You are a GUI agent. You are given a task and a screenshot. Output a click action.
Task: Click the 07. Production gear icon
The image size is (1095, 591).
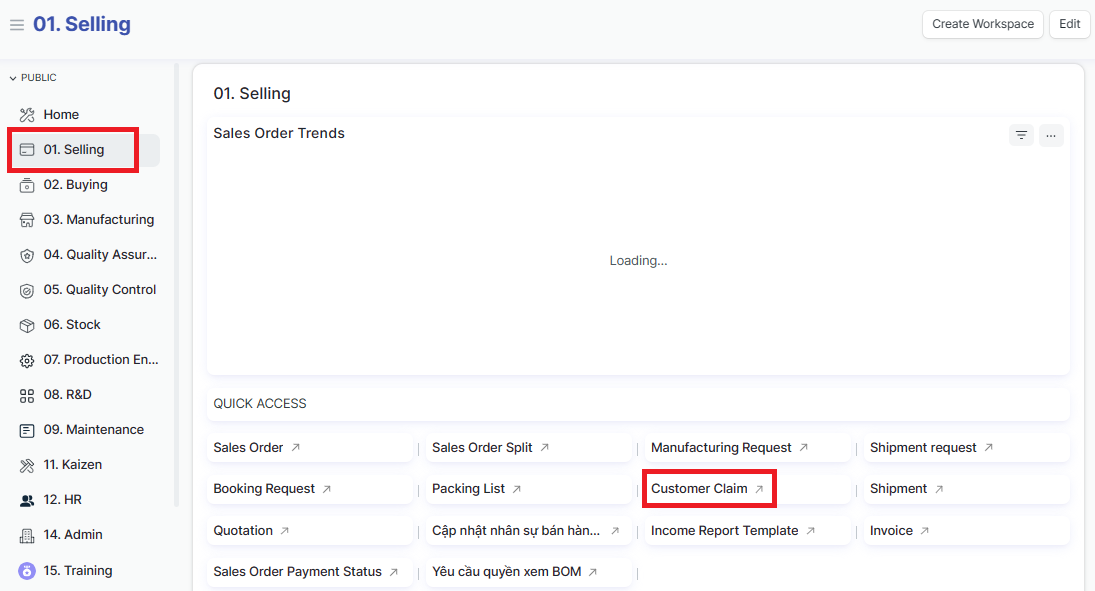pyautogui.click(x=27, y=360)
